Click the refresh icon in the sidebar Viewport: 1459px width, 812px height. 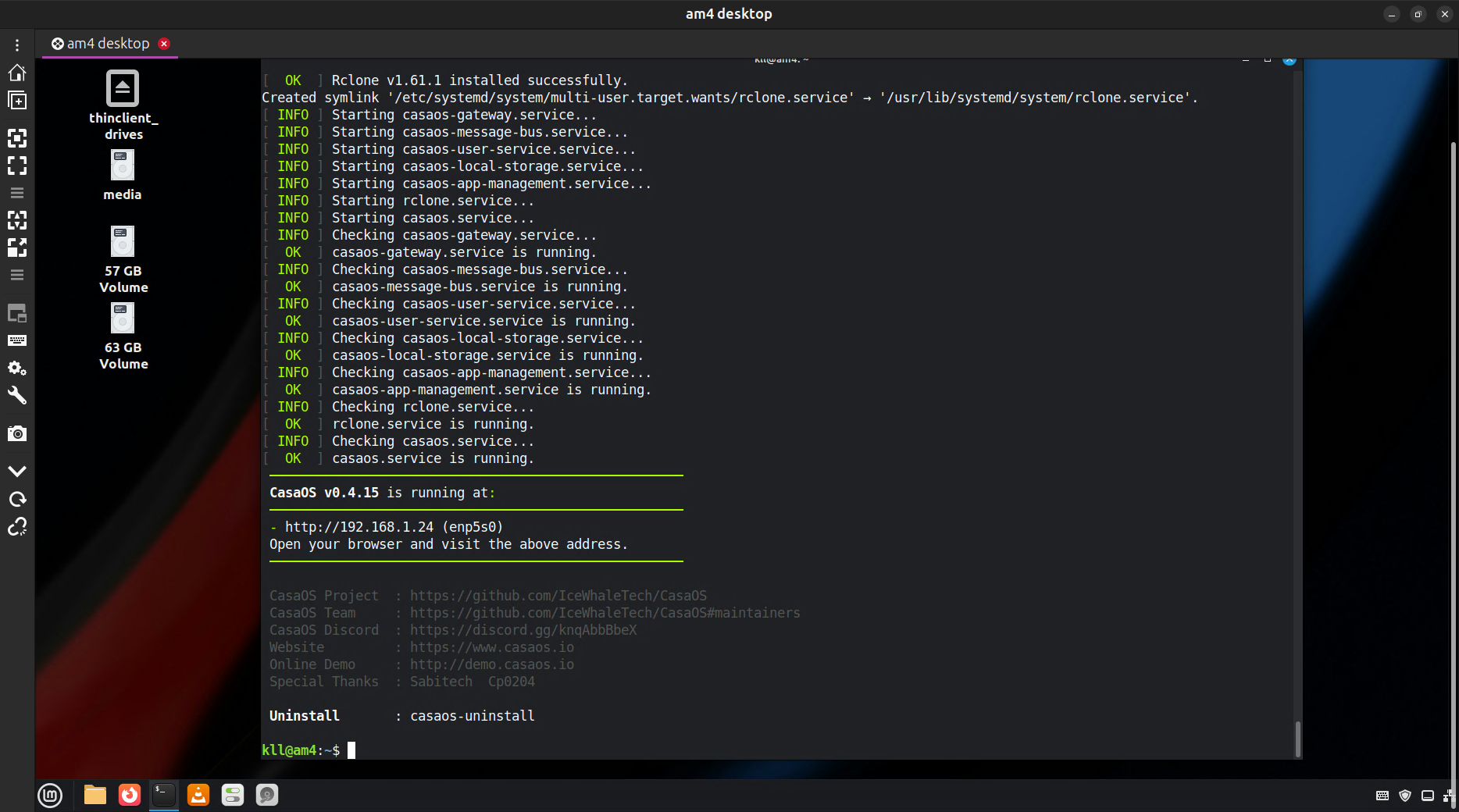[x=17, y=499]
